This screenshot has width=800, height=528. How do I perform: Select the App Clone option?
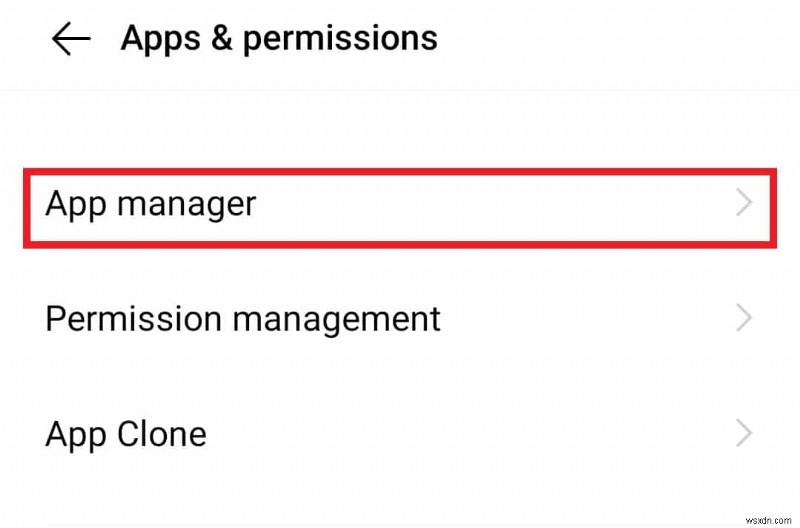pyautogui.click(x=400, y=434)
